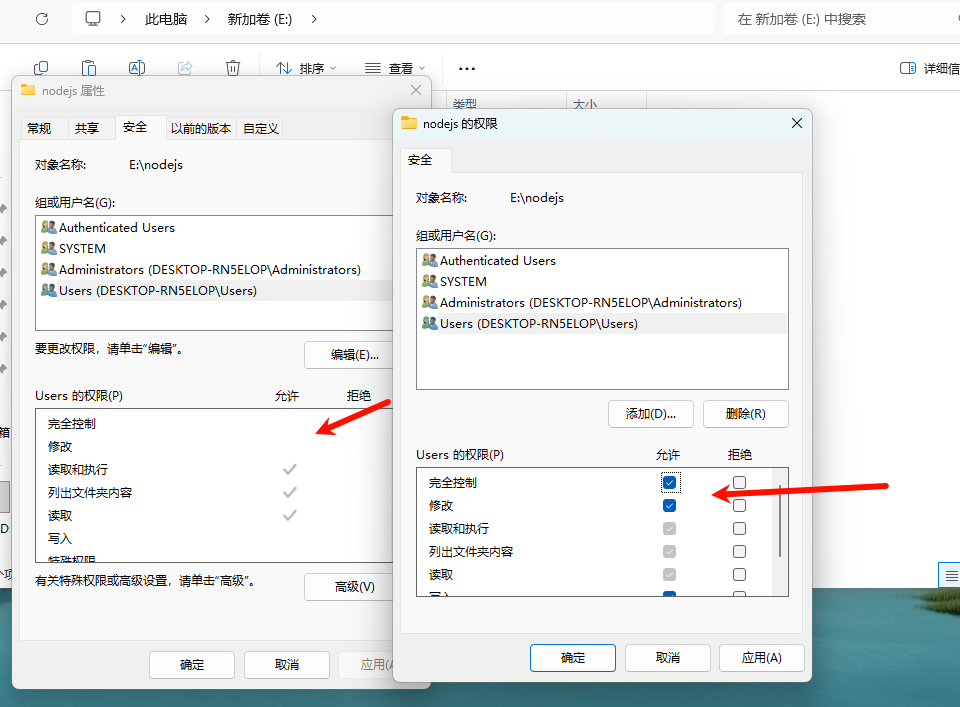Click the refresh icon in Explorer
960x707 pixels.
42,19
